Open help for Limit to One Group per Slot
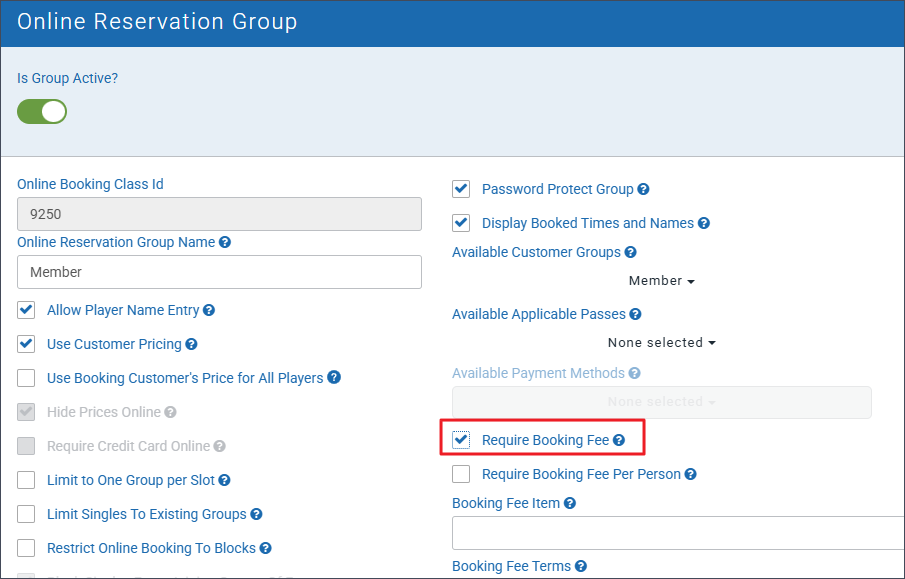The image size is (905, 579). 225,480
